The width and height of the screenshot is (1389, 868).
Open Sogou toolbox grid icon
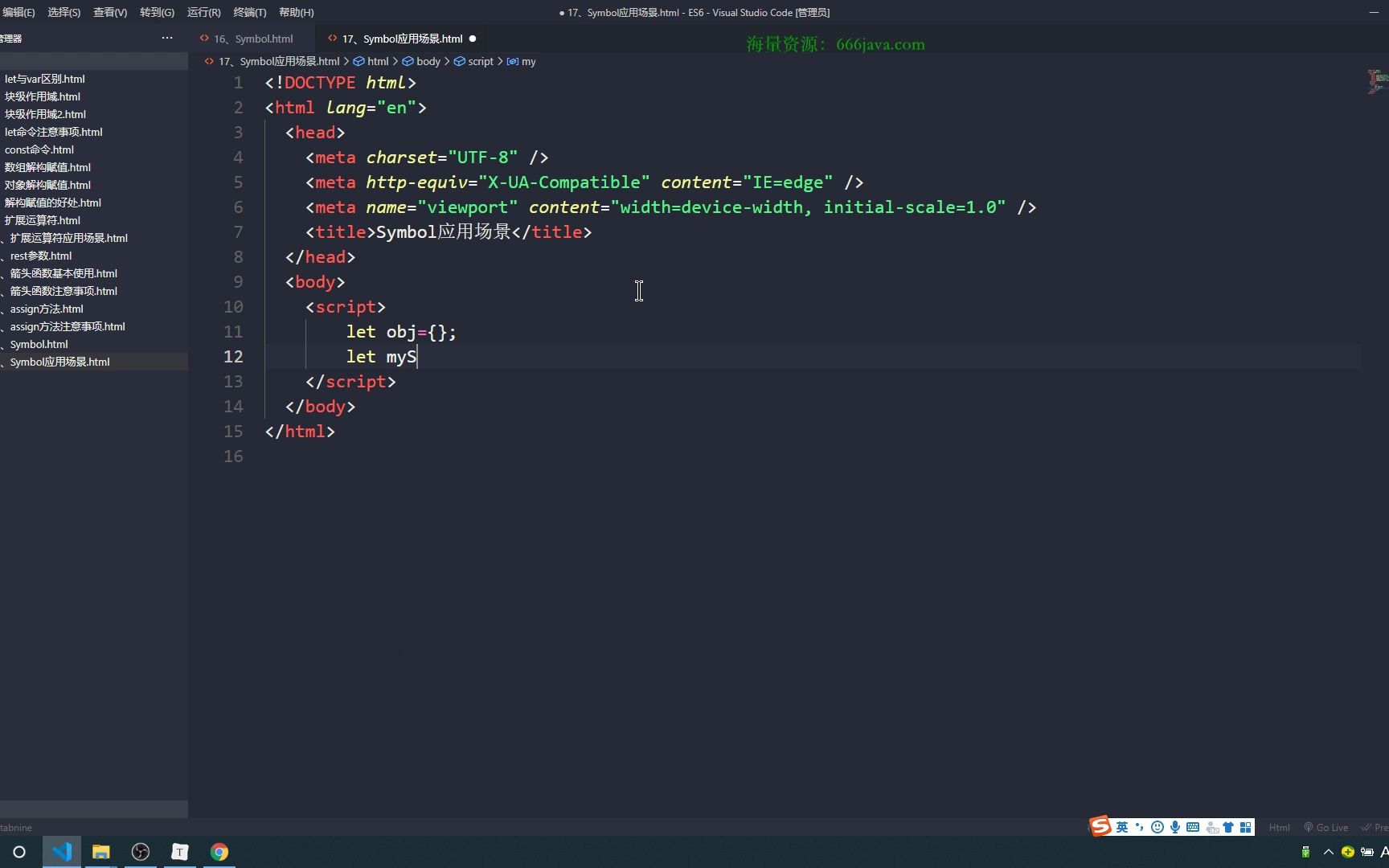[x=1246, y=827]
